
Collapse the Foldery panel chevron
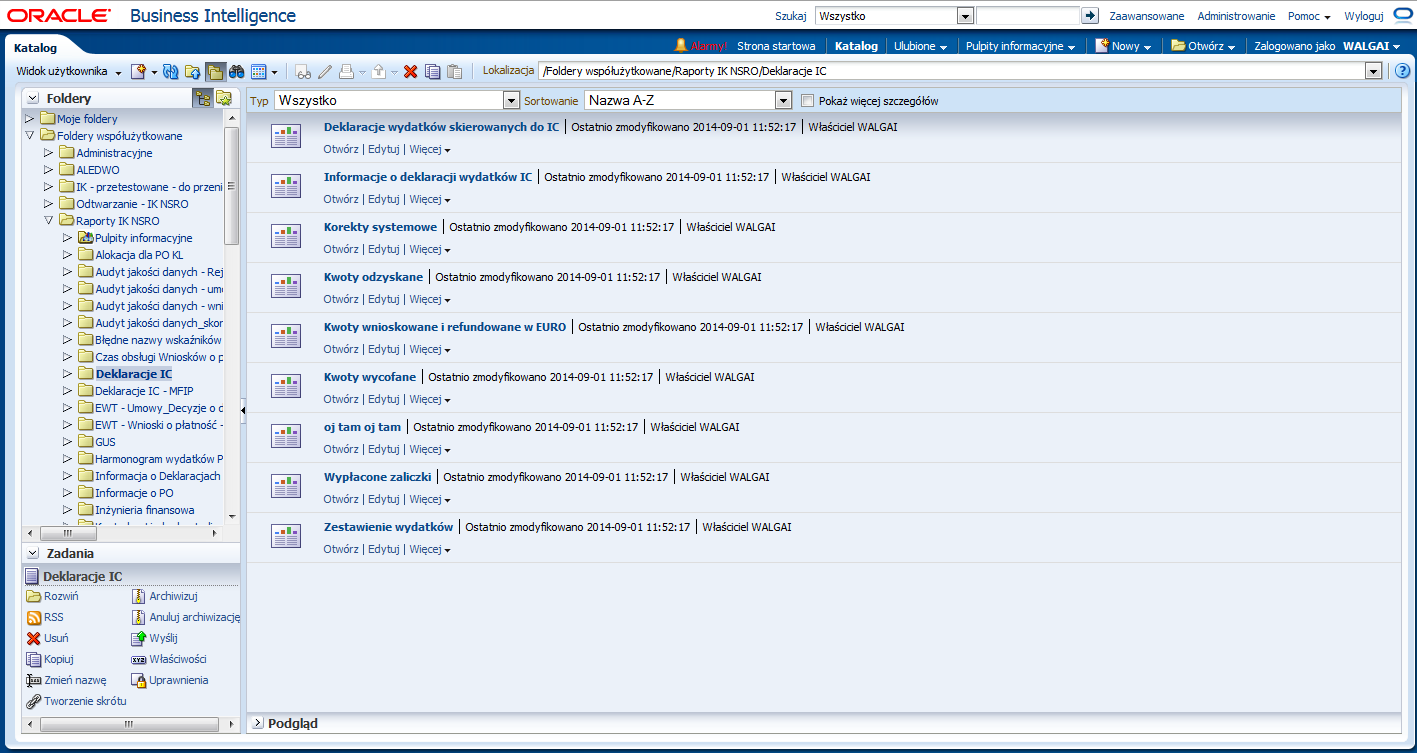(x=33, y=98)
